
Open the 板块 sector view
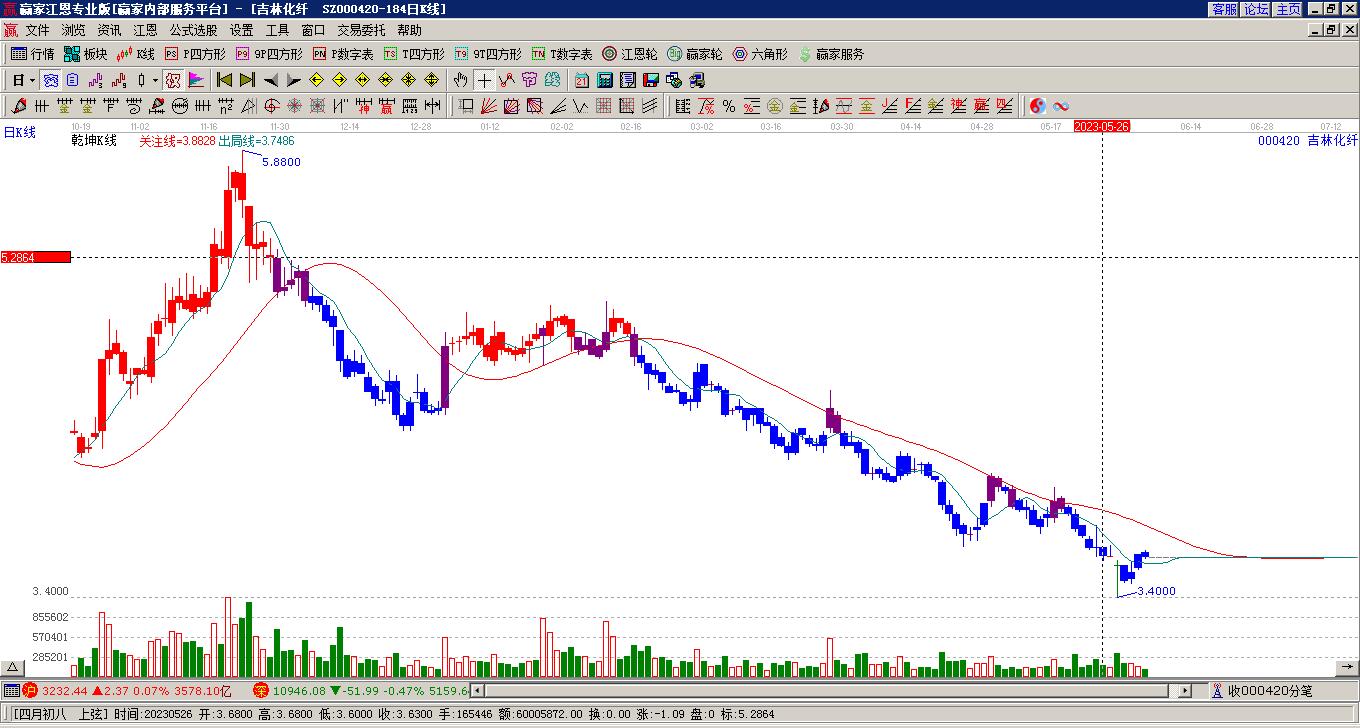[x=85, y=54]
